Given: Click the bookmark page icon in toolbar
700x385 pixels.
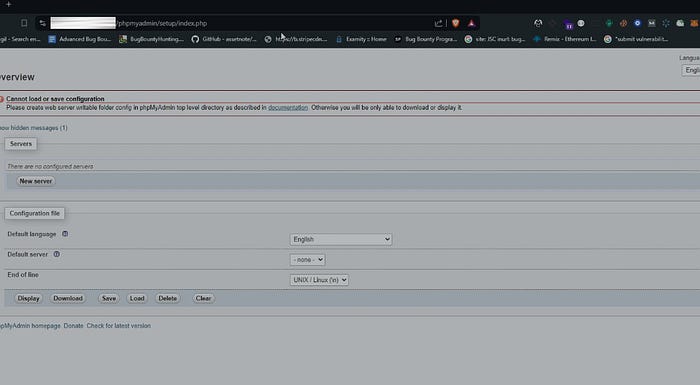Looking at the screenshot, I should point(24,23).
